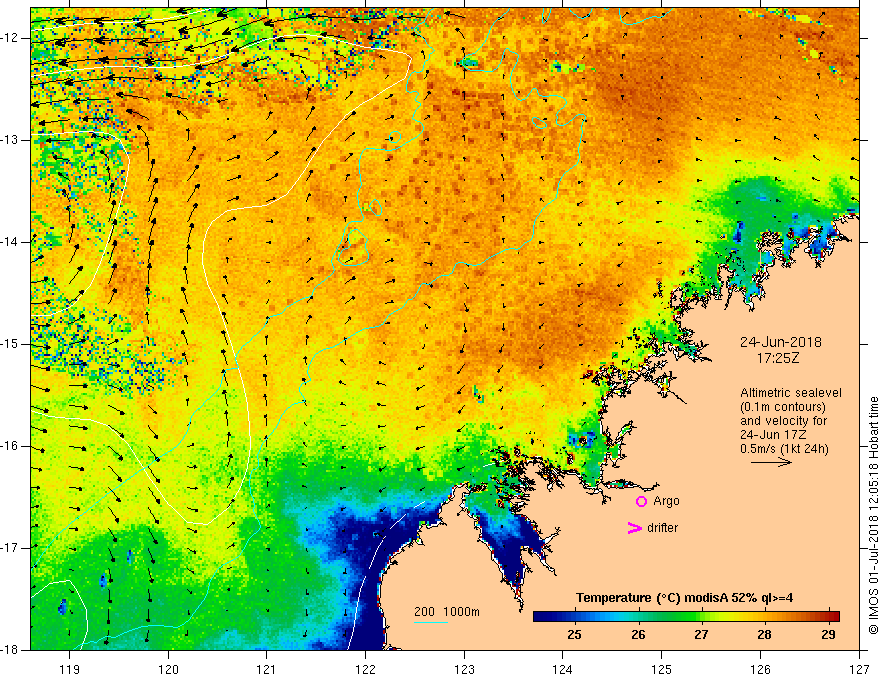This screenshot has height=680, width=880.
Task: Click the longitude 125 axis label
Action: tap(662, 669)
